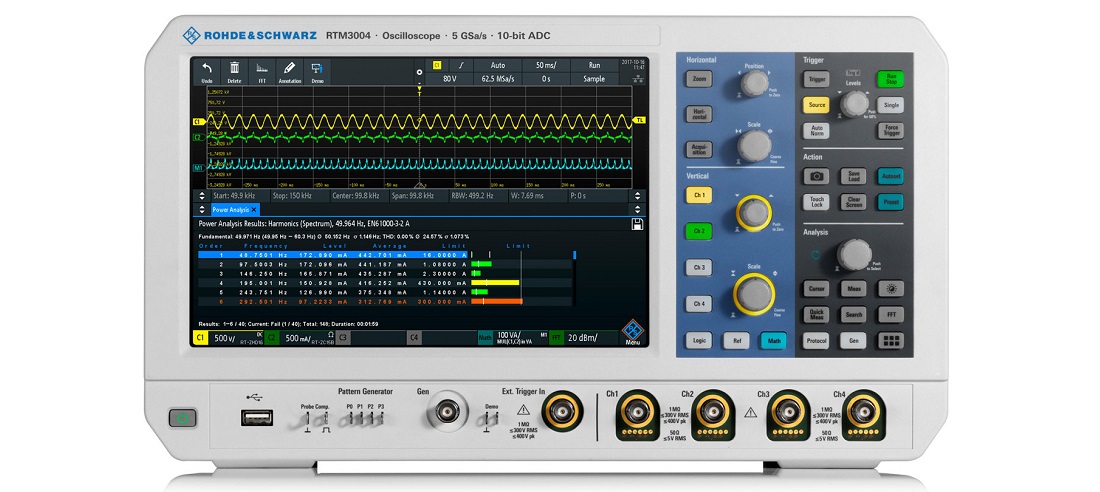The image size is (1100, 492).
Task: Click the Clear Screen key
Action: [853, 202]
